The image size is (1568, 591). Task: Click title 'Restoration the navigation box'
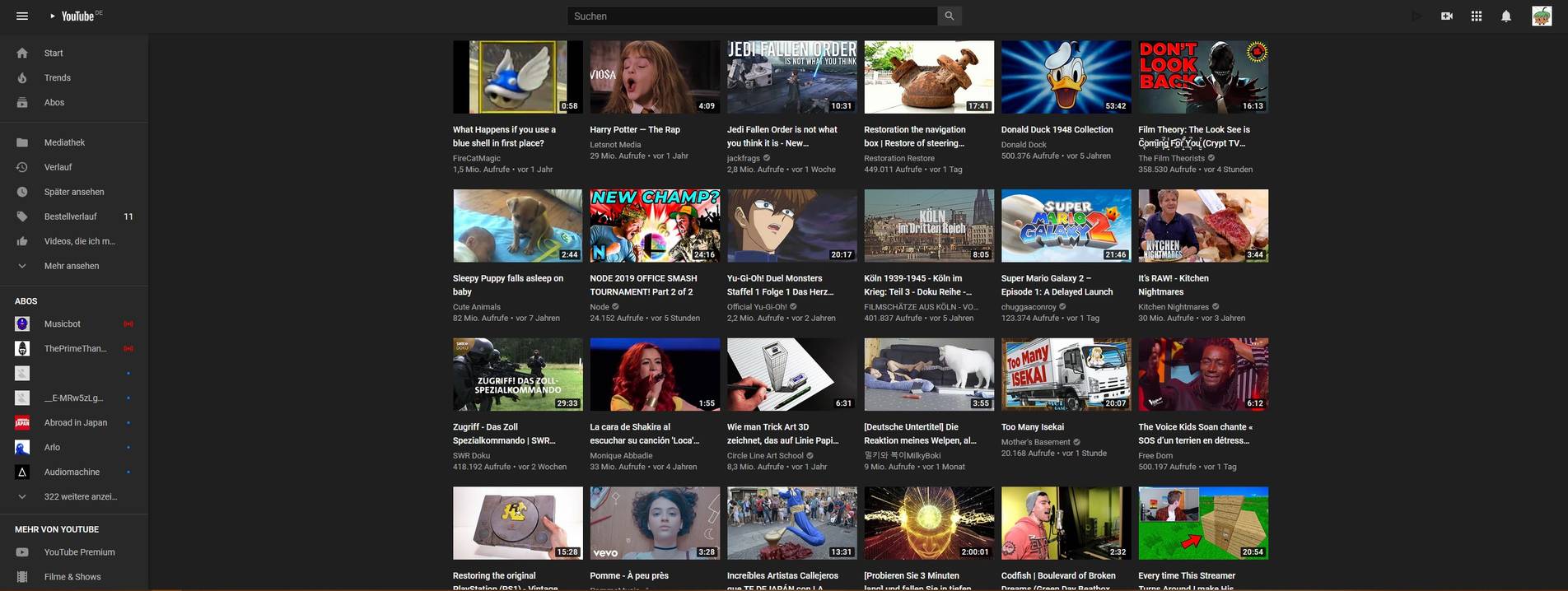[x=915, y=136]
